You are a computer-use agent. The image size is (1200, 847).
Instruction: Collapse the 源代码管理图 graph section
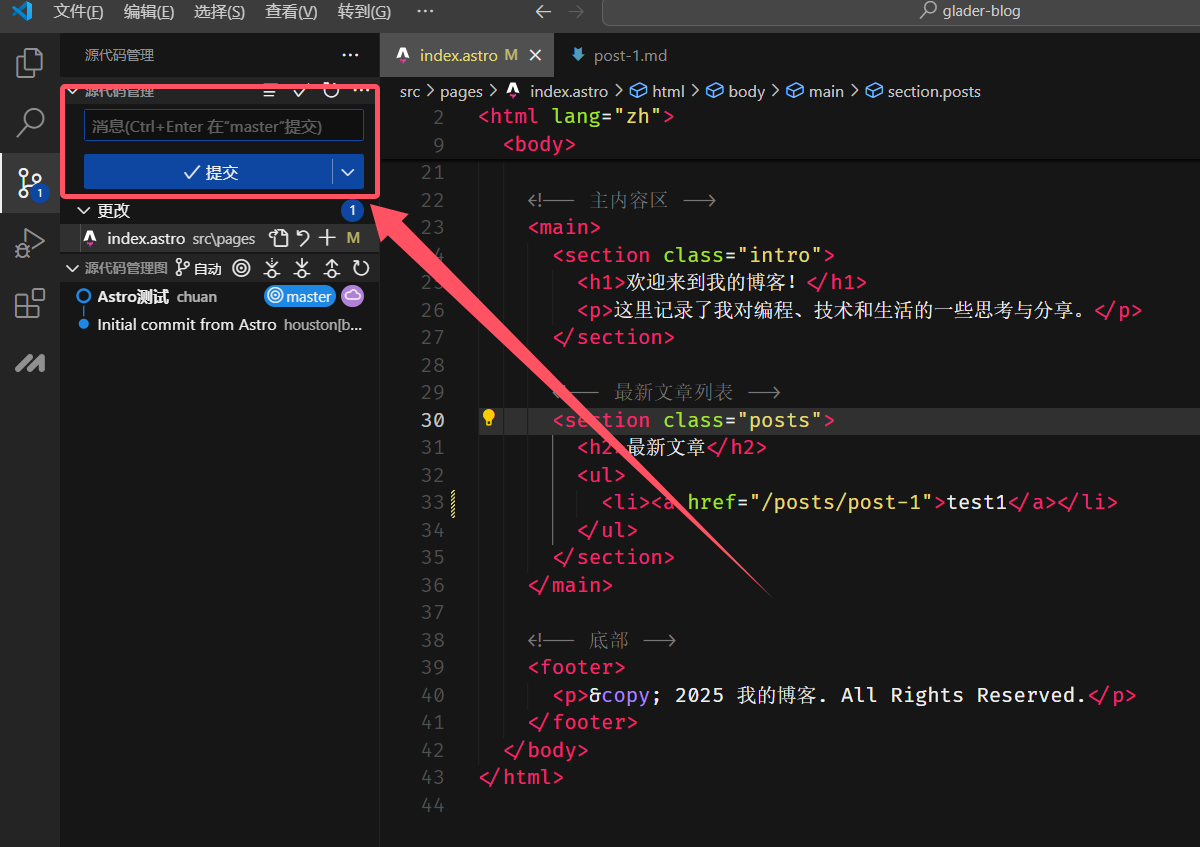coord(72,268)
